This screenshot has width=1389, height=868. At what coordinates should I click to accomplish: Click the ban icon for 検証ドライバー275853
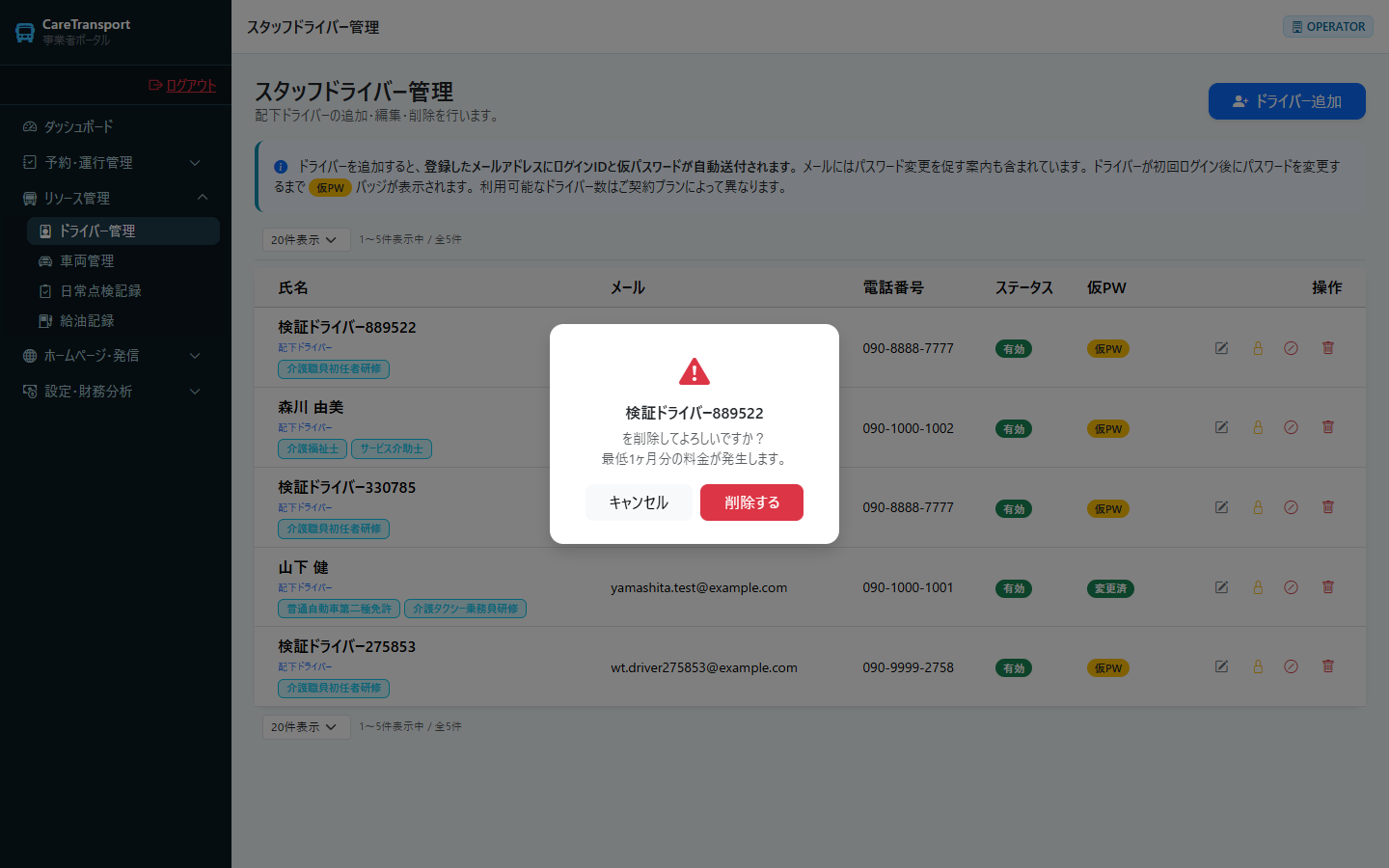pyautogui.click(x=1291, y=666)
